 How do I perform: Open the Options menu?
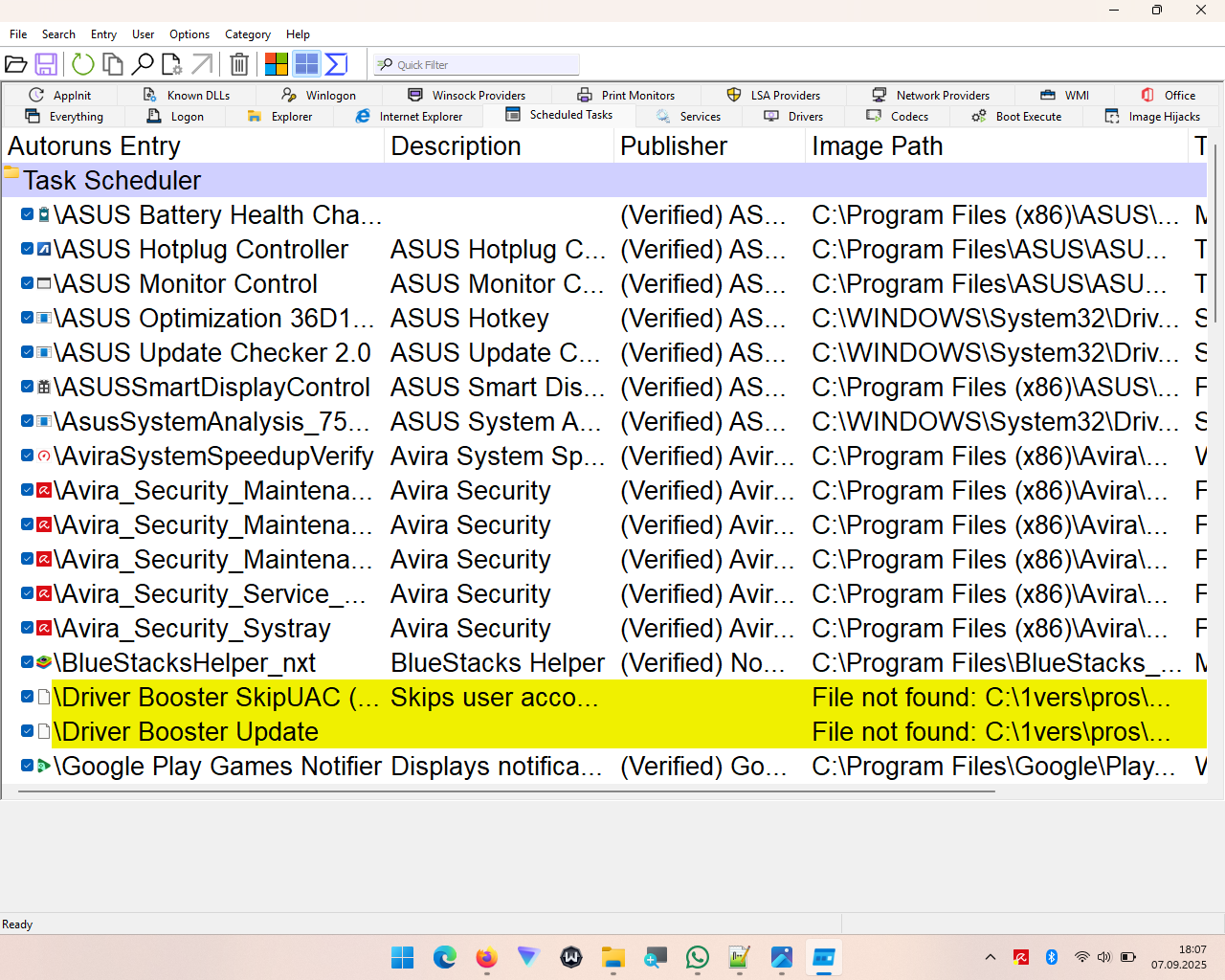coord(189,34)
